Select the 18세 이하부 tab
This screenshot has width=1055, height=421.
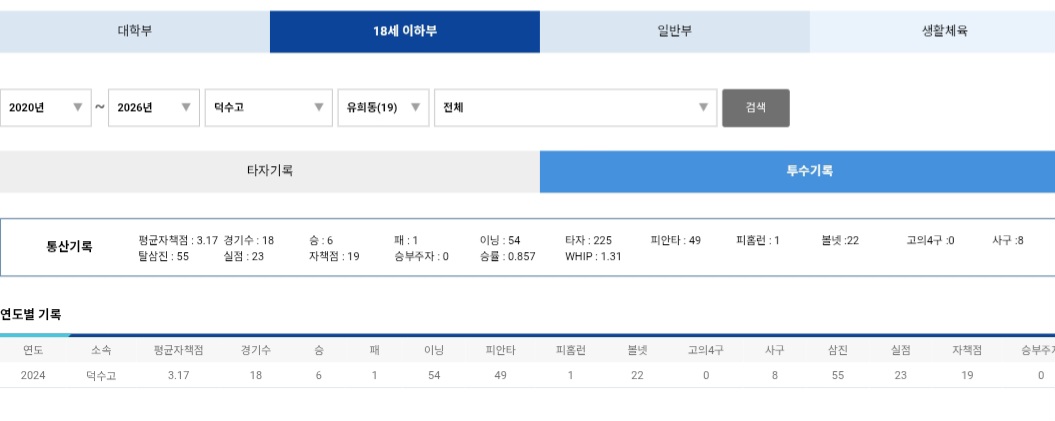(x=405, y=31)
